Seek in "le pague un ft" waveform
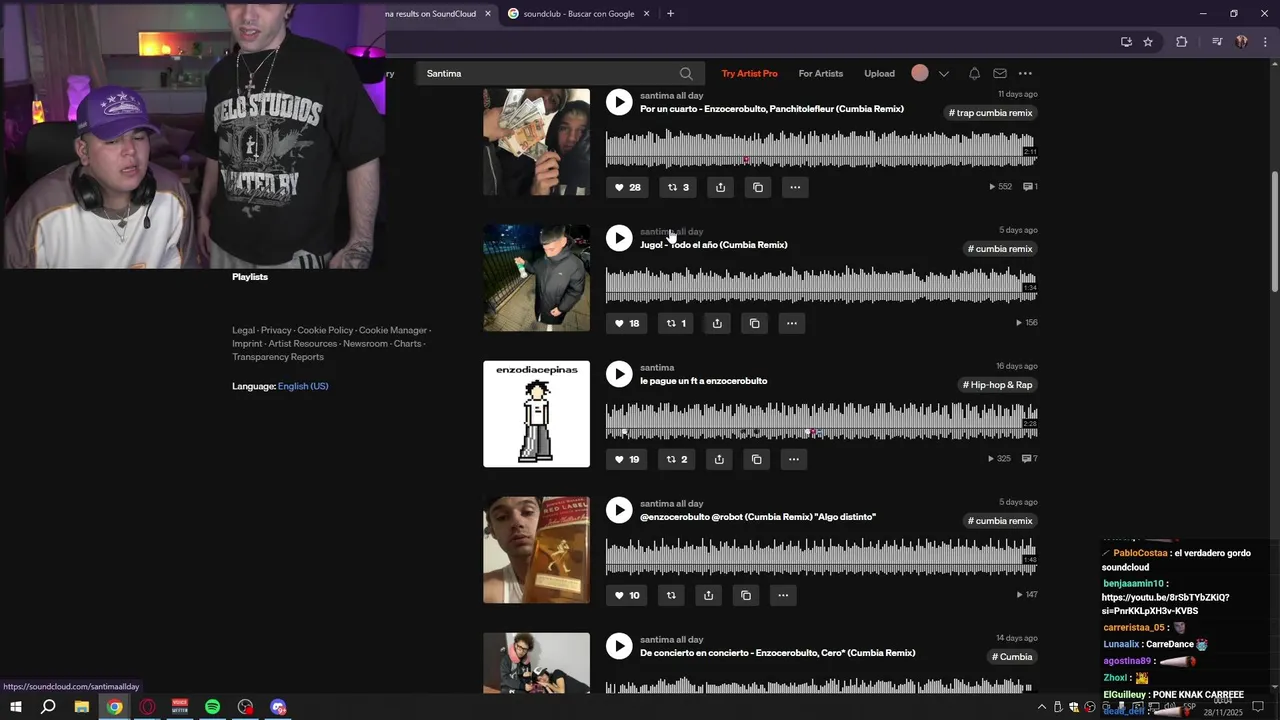The image size is (1280, 720). pyautogui.click(x=821, y=420)
